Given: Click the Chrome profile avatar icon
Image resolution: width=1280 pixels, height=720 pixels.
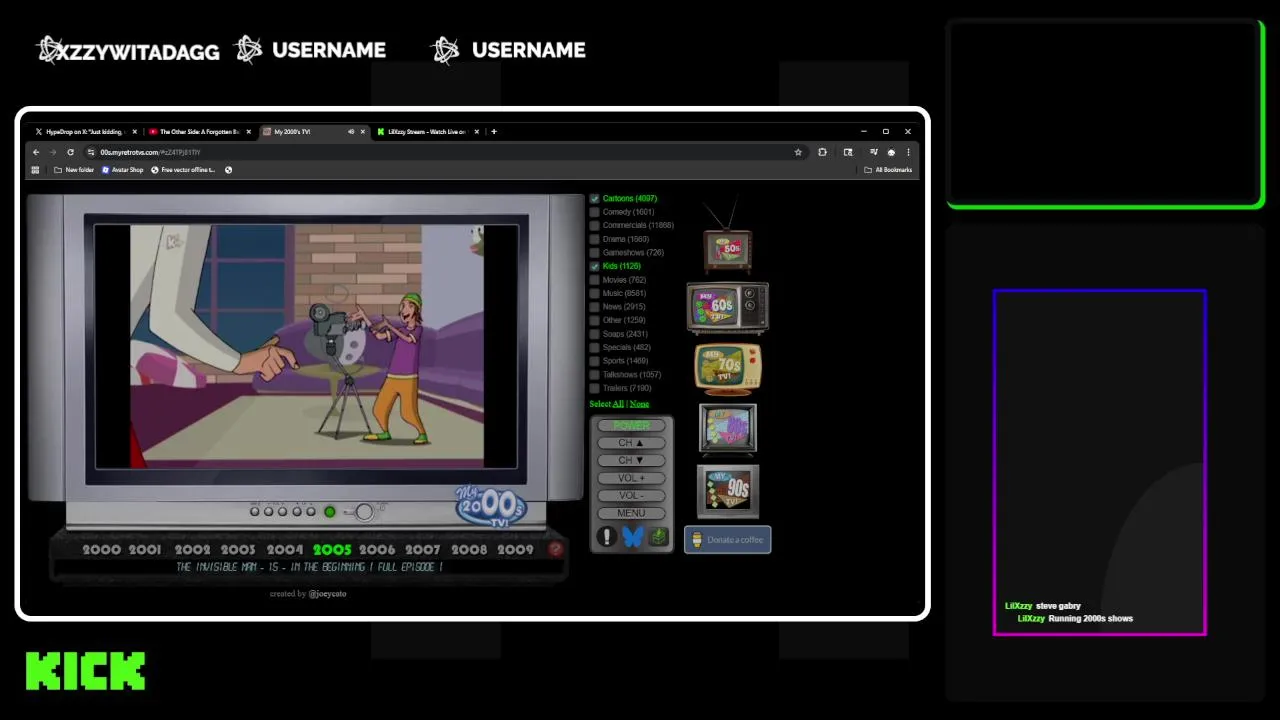Looking at the screenshot, I should coord(891,152).
